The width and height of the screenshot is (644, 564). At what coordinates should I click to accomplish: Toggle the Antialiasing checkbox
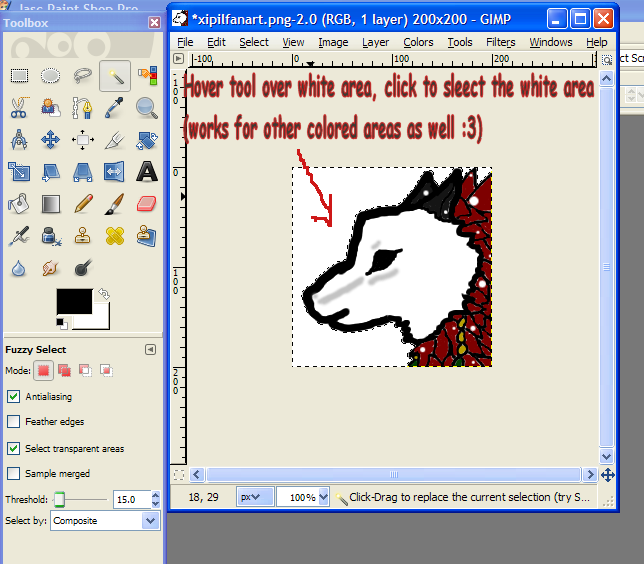pos(14,396)
